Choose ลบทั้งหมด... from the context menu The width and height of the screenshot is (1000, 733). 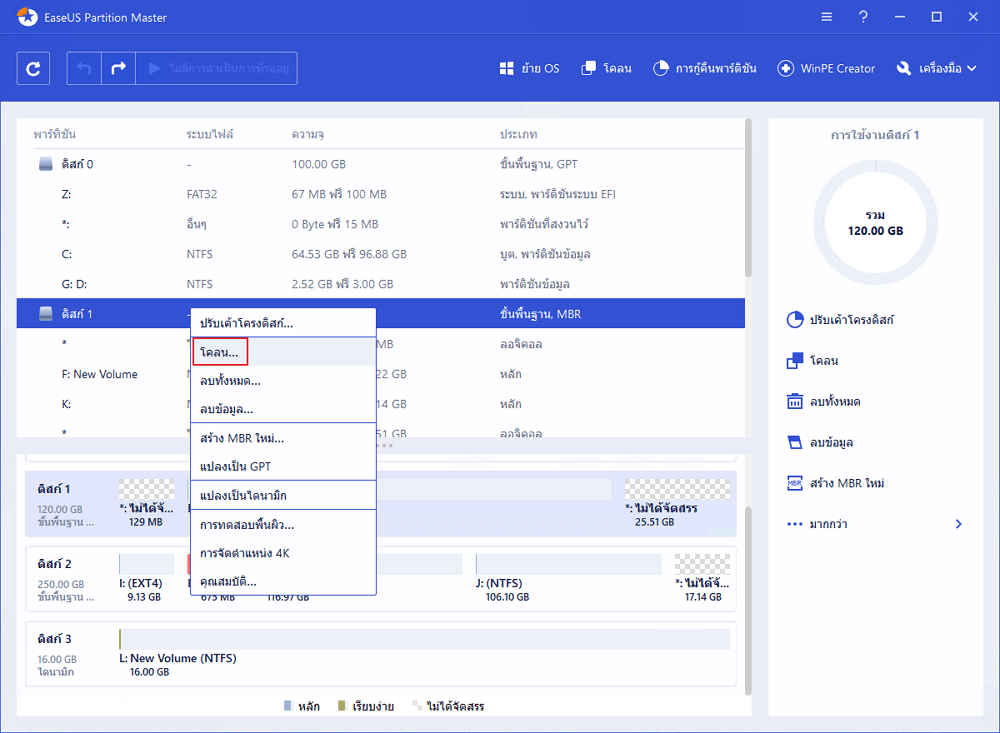tap(283, 381)
